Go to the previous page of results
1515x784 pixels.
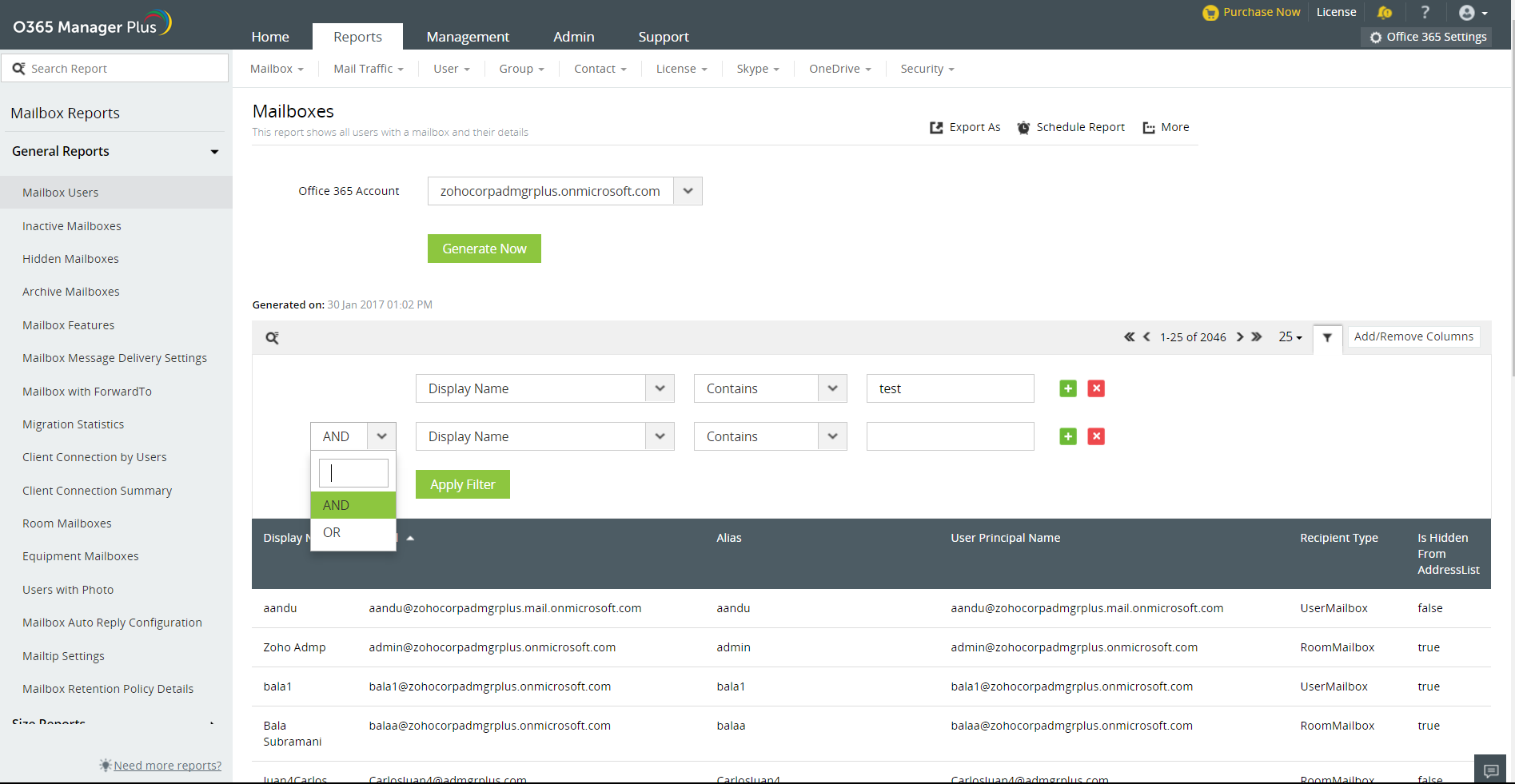point(1146,337)
